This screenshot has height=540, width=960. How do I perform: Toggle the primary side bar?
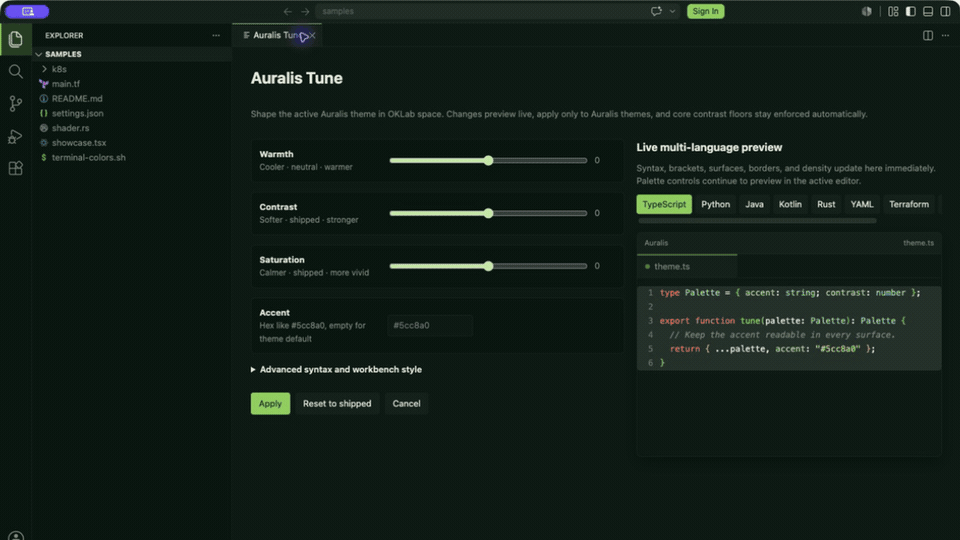(910, 11)
